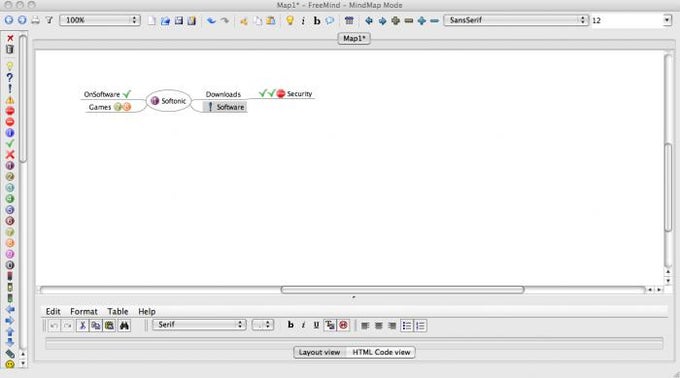Click the binoculars find icon in the editor toolbar
This screenshot has height=378, width=680.
[x=124, y=325]
